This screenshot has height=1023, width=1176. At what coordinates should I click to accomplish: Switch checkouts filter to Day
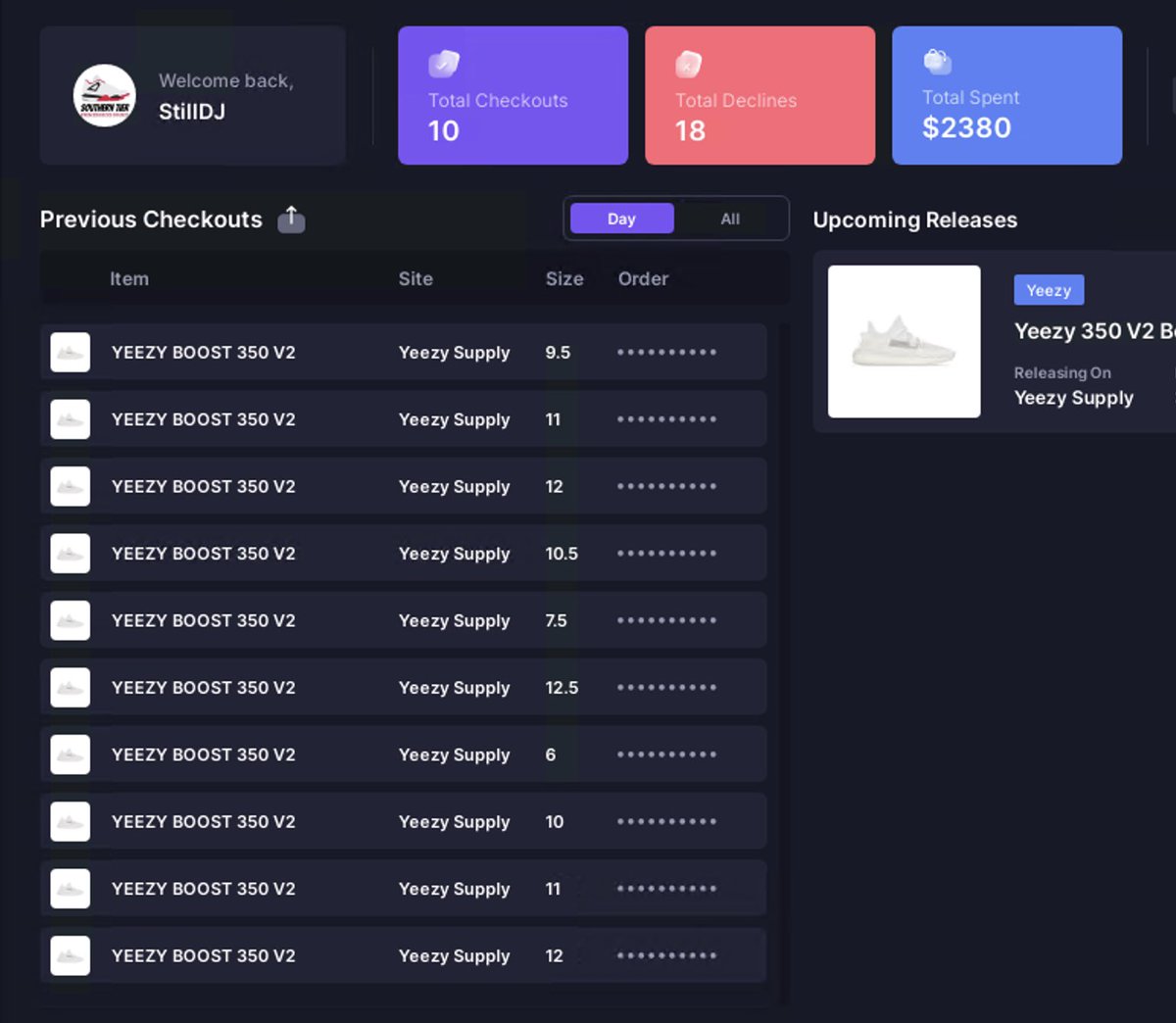click(621, 219)
